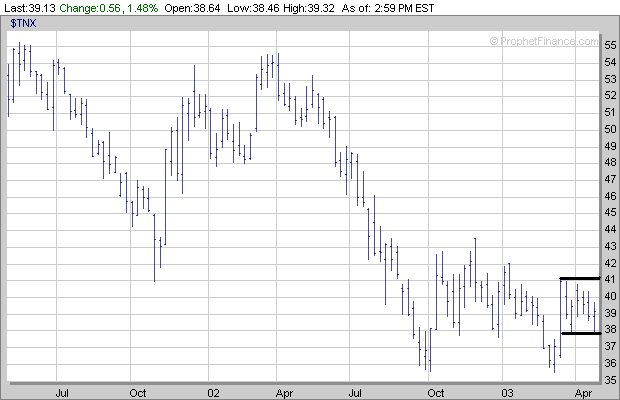
Task: Click the 35 price axis label
Action: (610, 380)
